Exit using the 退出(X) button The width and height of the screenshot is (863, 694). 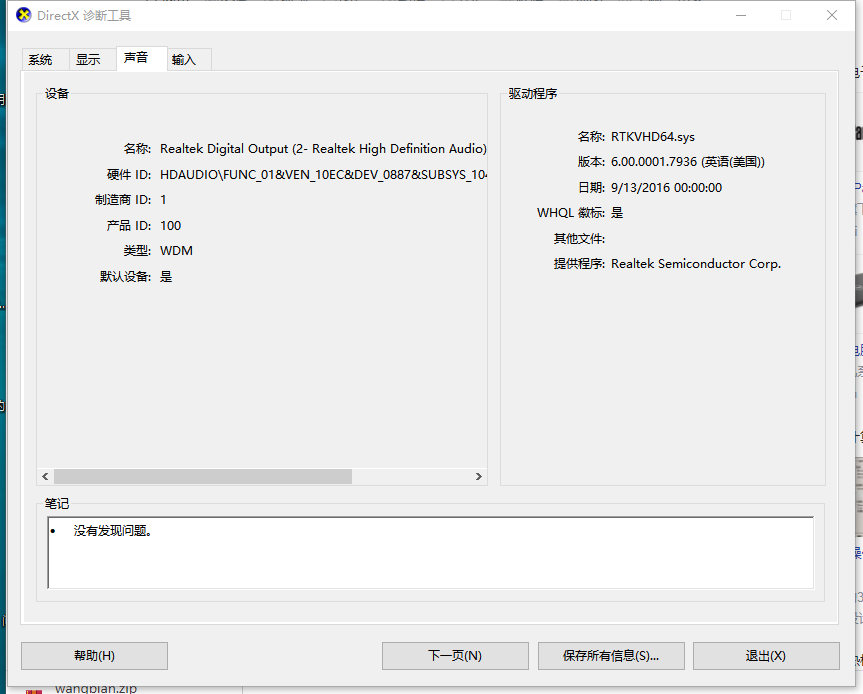[765, 656]
